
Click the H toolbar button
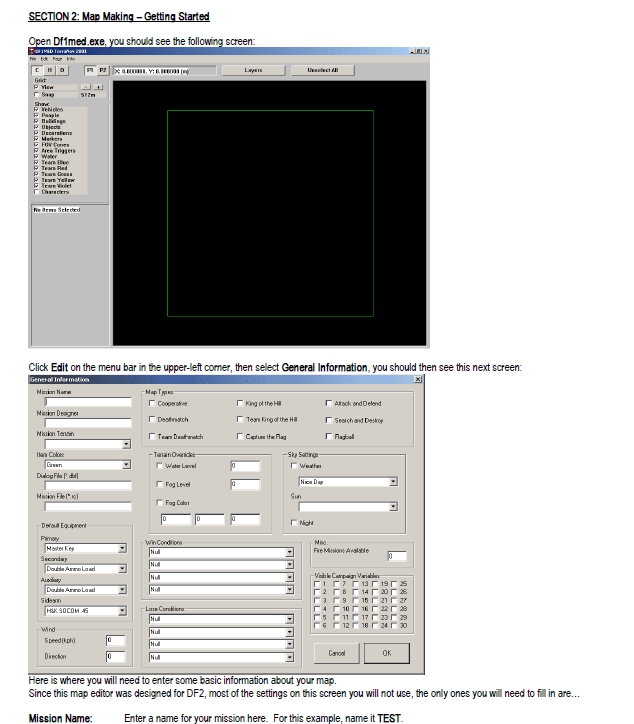(49, 70)
